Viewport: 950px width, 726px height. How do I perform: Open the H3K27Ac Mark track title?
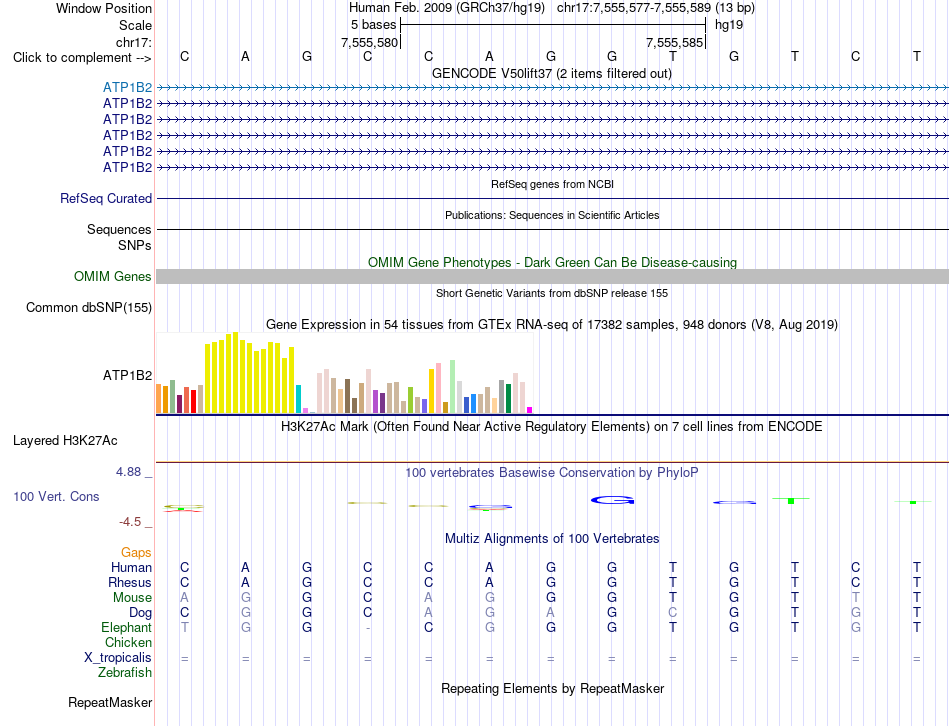(552, 427)
